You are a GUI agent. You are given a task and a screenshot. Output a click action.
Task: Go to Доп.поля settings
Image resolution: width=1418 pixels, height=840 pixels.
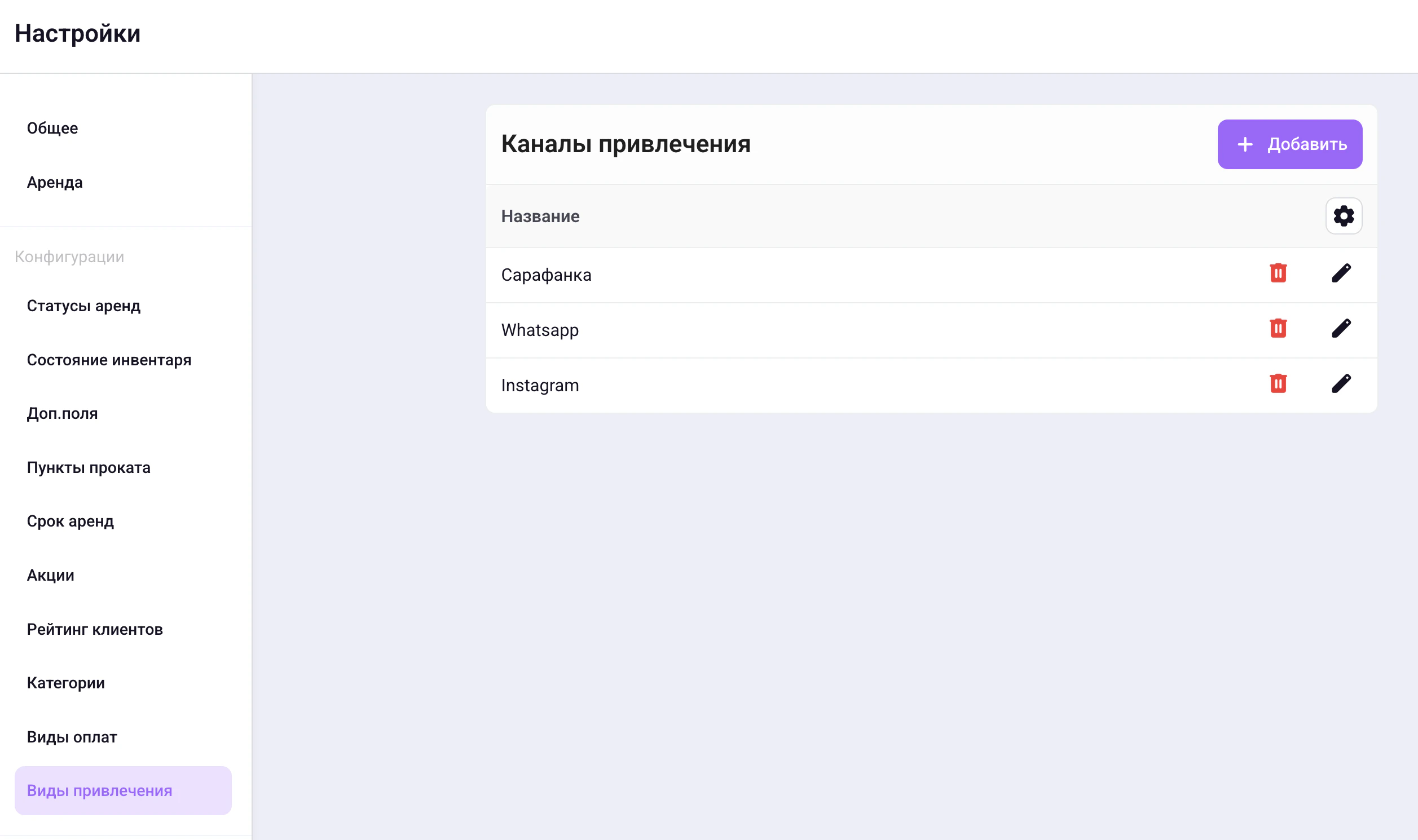pyautogui.click(x=62, y=413)
